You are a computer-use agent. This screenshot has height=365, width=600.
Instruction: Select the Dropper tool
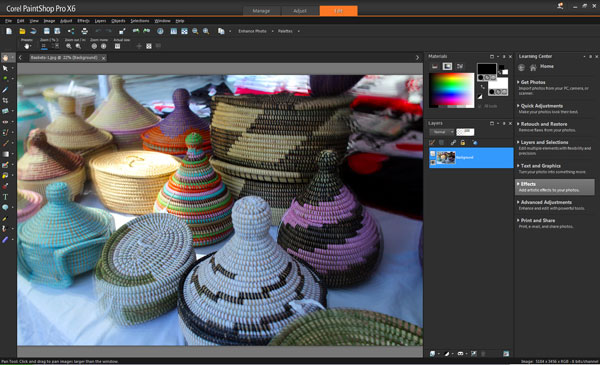point(5,90)
